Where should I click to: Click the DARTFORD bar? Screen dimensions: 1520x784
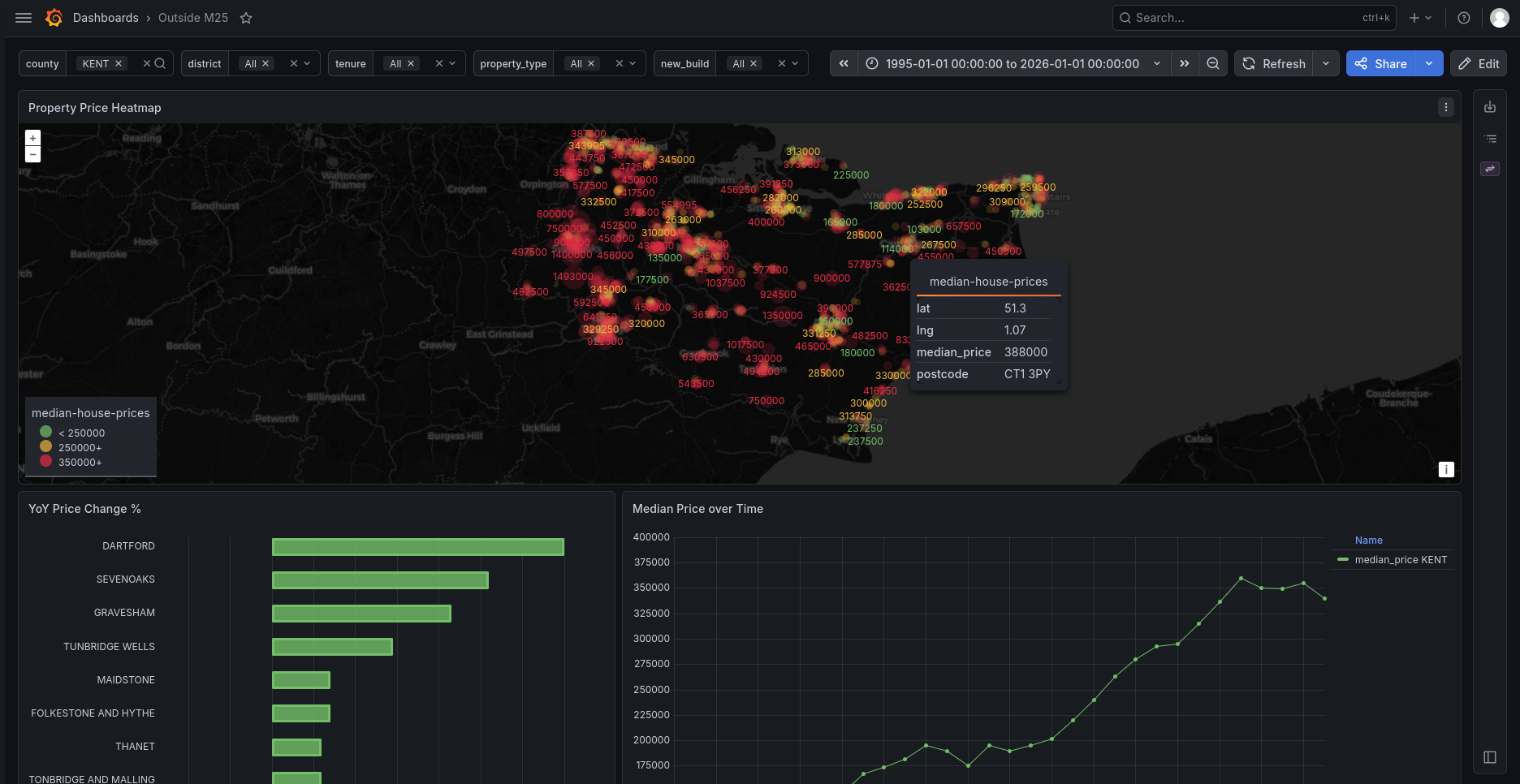pos(418,547)
